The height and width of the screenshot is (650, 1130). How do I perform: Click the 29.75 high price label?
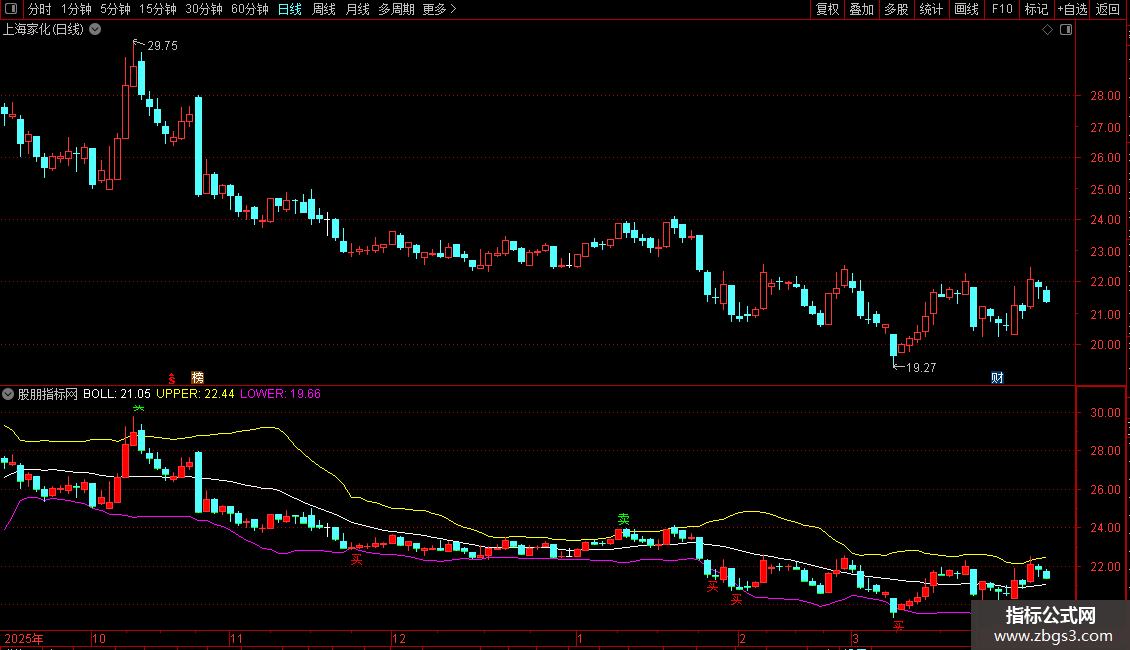(x=162, y=45)
